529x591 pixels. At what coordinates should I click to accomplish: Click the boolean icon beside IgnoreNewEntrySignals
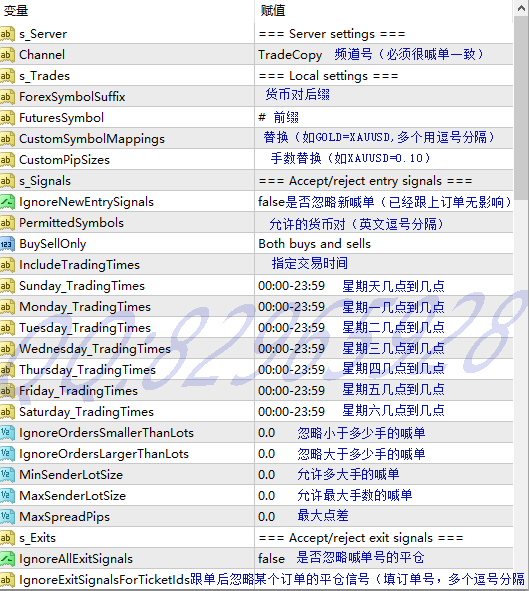click(x=7, y=202)
